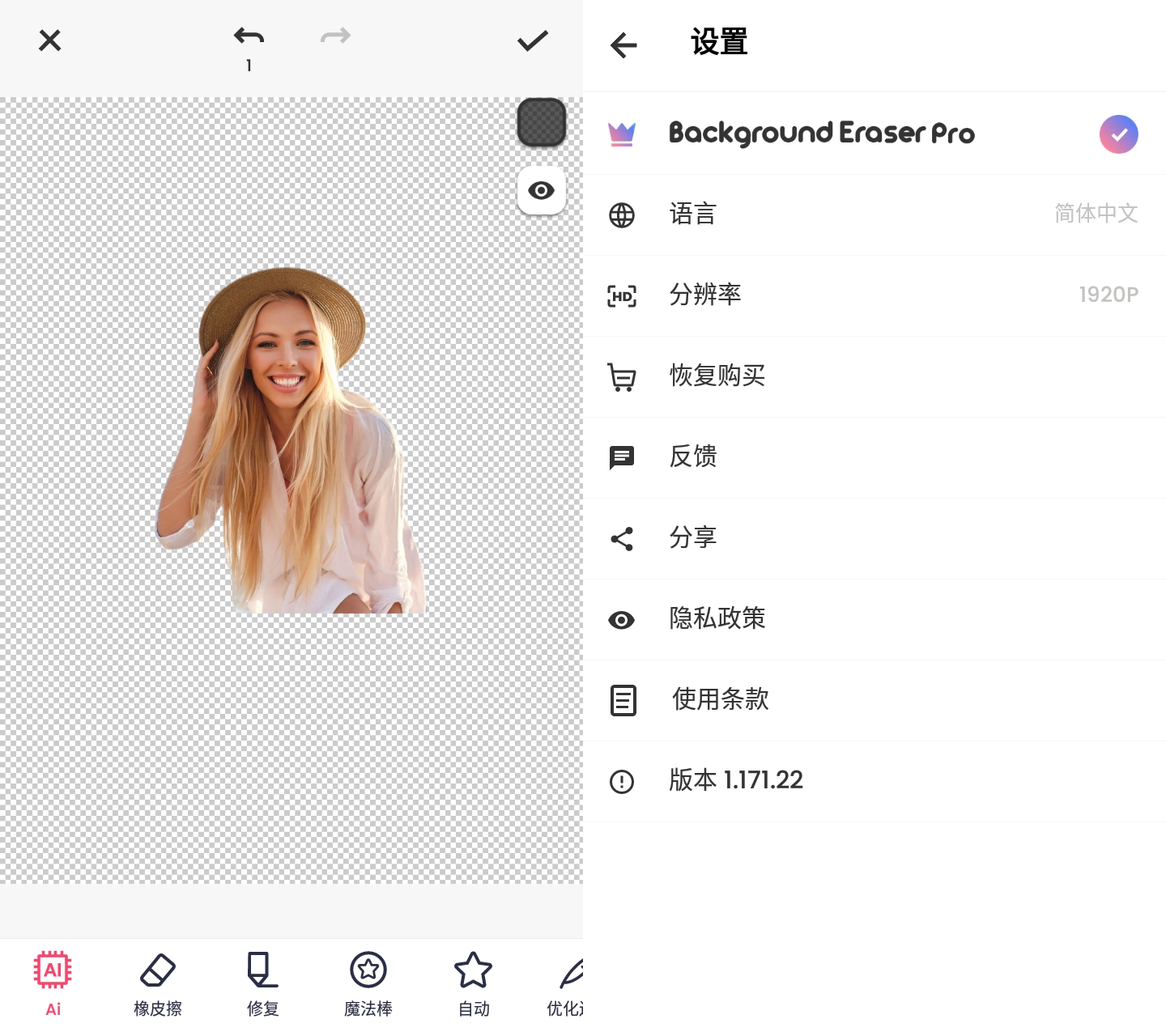Open the 隐私政策 privacy policy
This screenshot has width=1166, height=1036.
tap(874, 619)
